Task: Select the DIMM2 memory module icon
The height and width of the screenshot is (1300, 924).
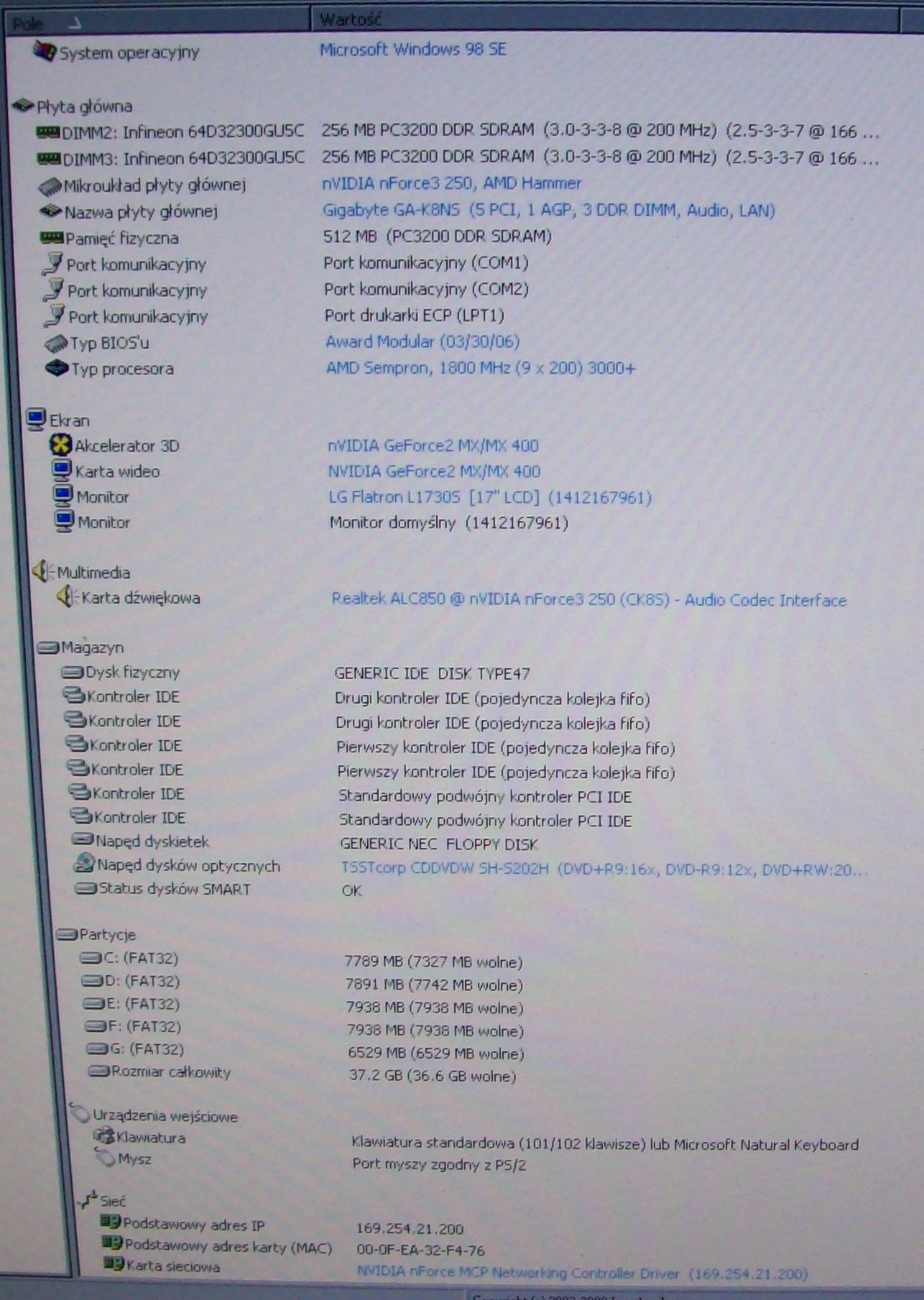Action: pos(48,132)
